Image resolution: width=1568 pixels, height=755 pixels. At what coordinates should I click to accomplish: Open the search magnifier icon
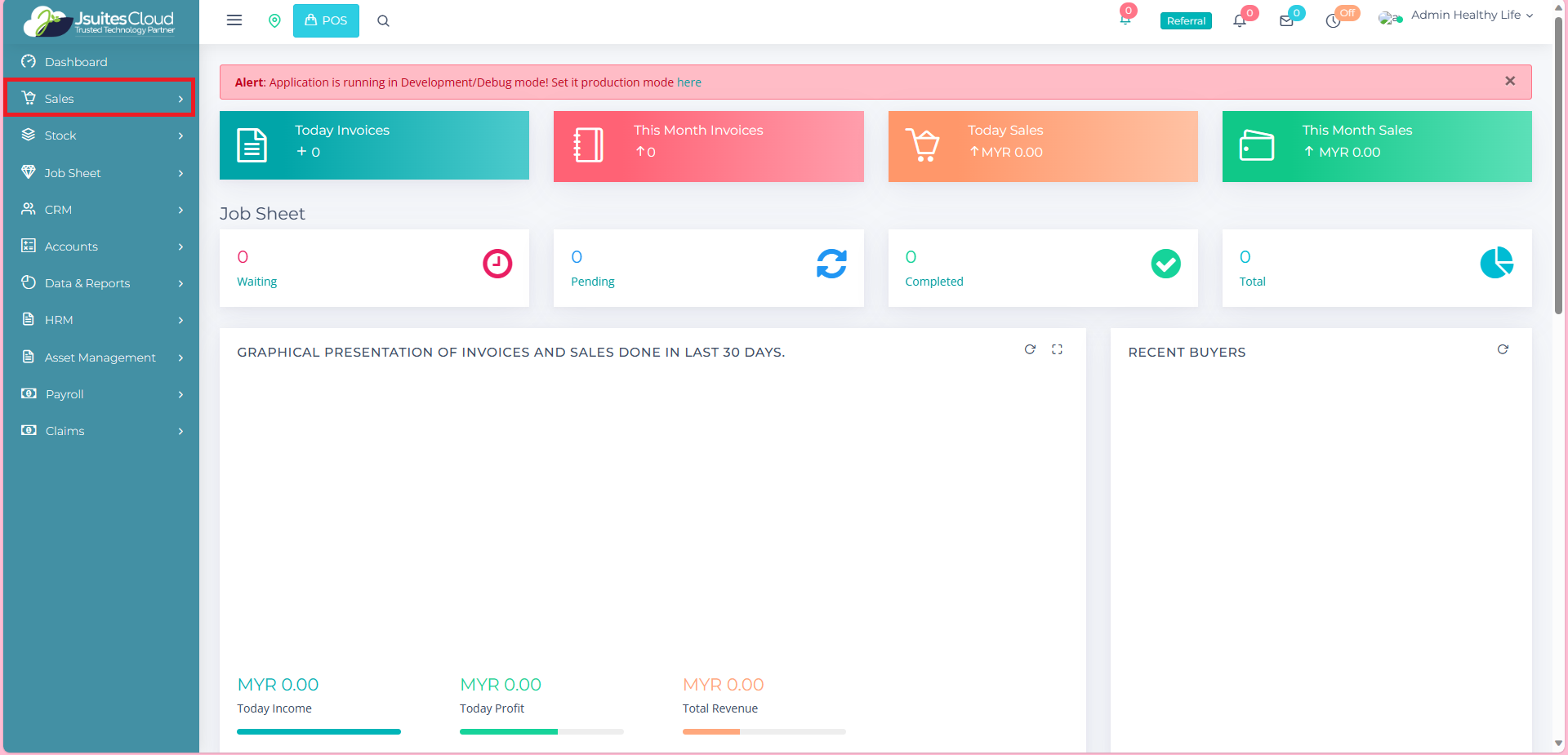pos(383,21)
